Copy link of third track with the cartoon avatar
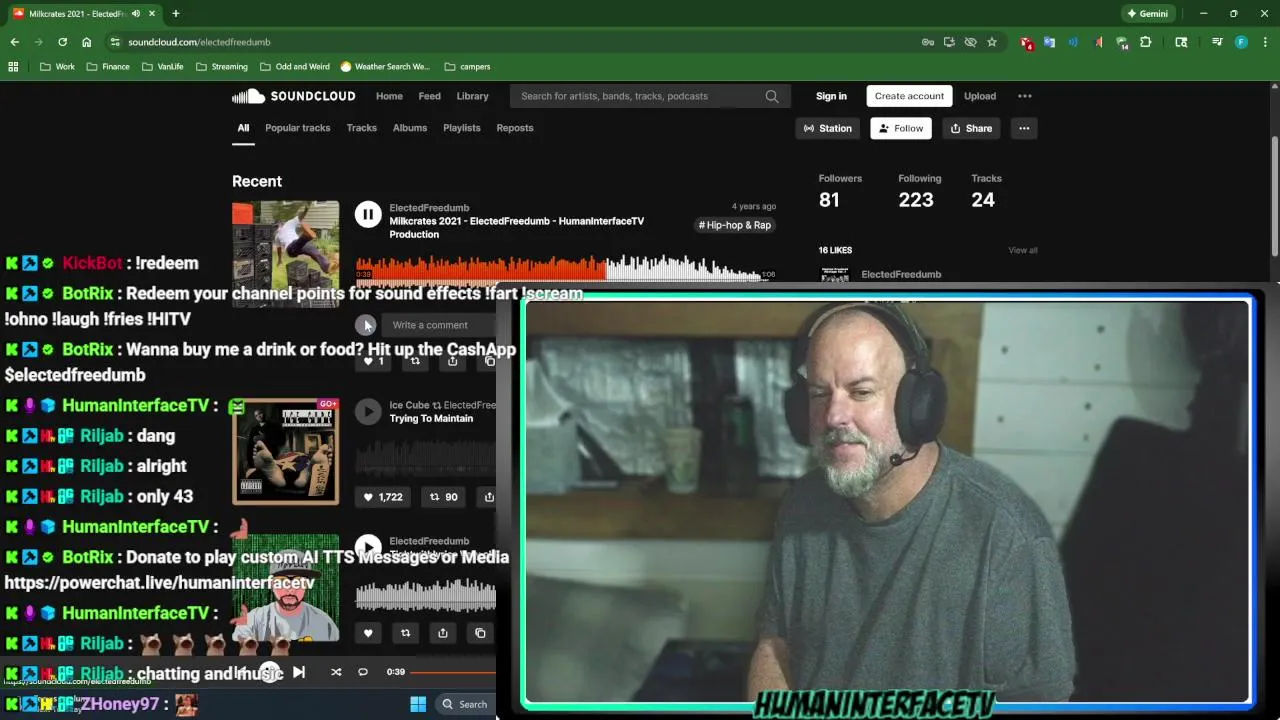1280x720 pixels. click(x=480, y=633)
